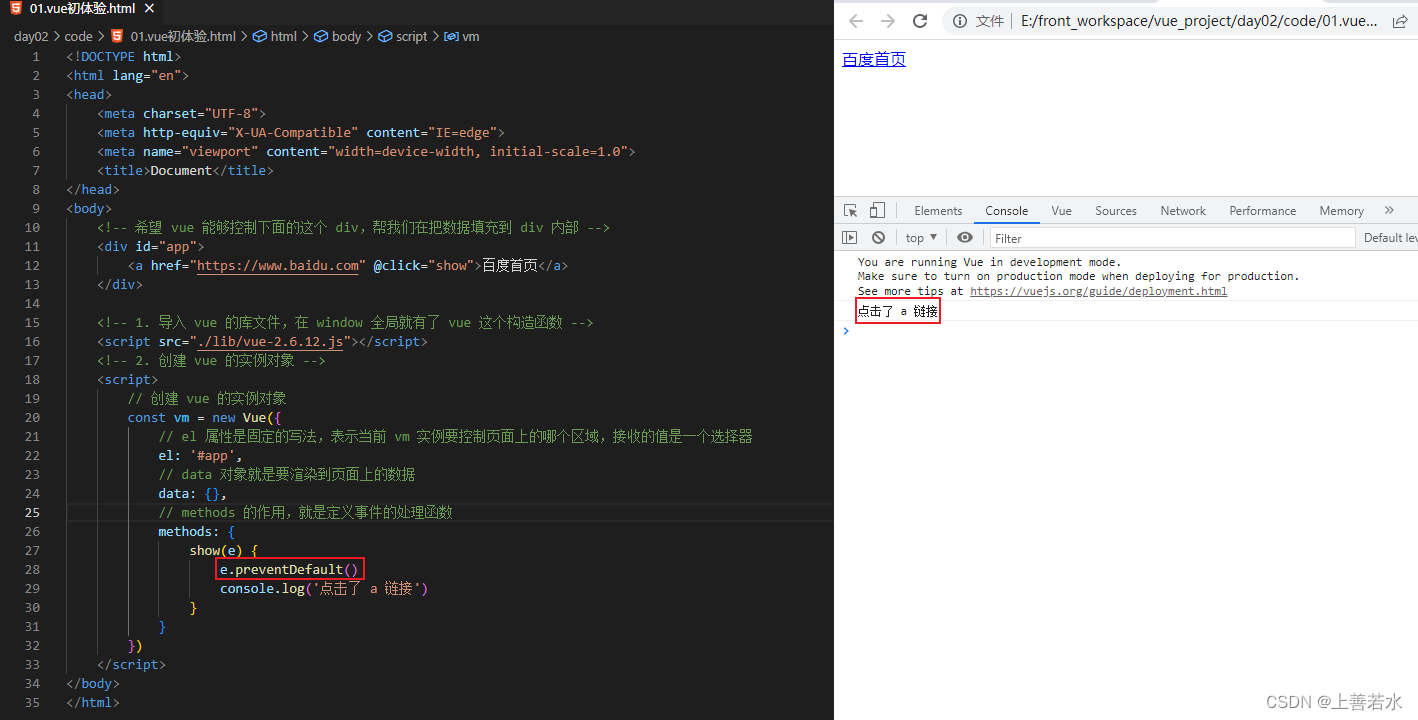
Task: Switch to the Elements tab
Action: tap(938, 211)
